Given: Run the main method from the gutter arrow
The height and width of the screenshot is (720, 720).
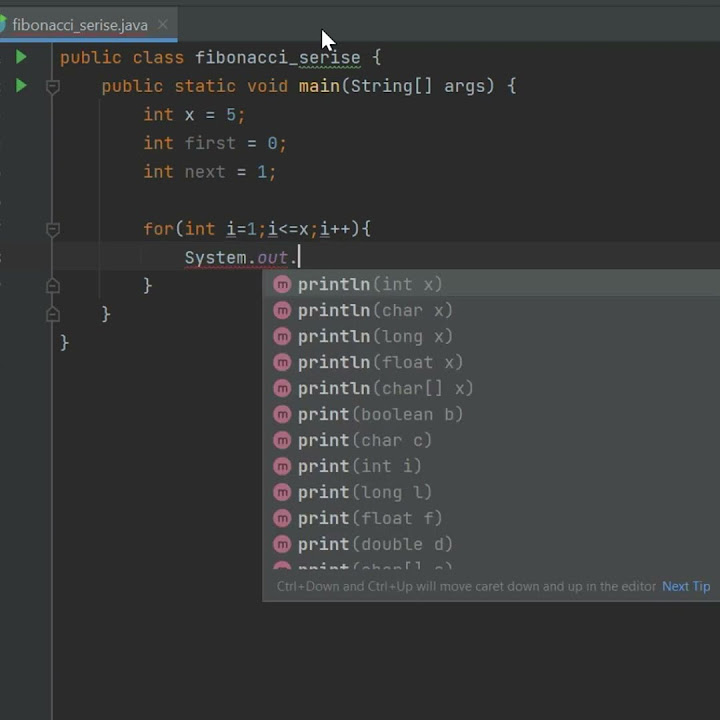Looking at the screenshot, I should coord(21,85).
